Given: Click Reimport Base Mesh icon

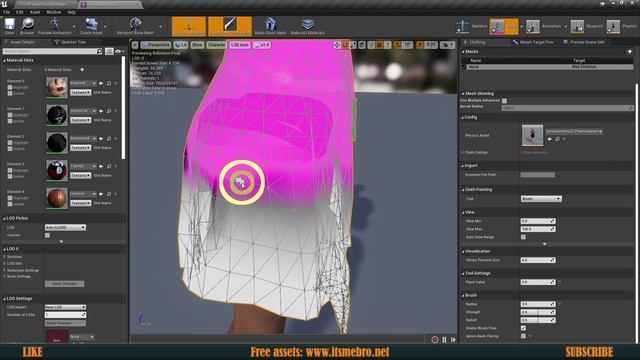Looking at the screenshot, I should (x=136, y=24).
